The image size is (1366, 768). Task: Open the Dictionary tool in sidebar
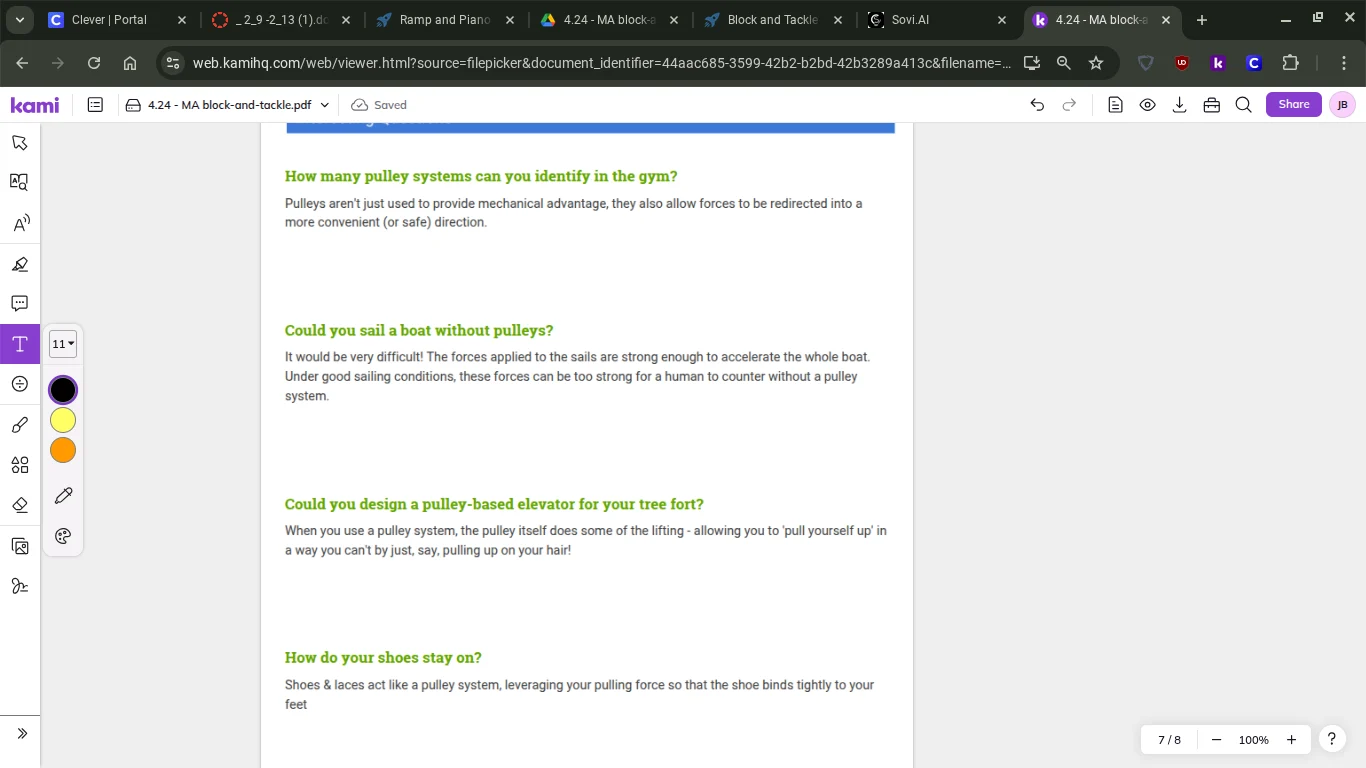click(19, 182)
